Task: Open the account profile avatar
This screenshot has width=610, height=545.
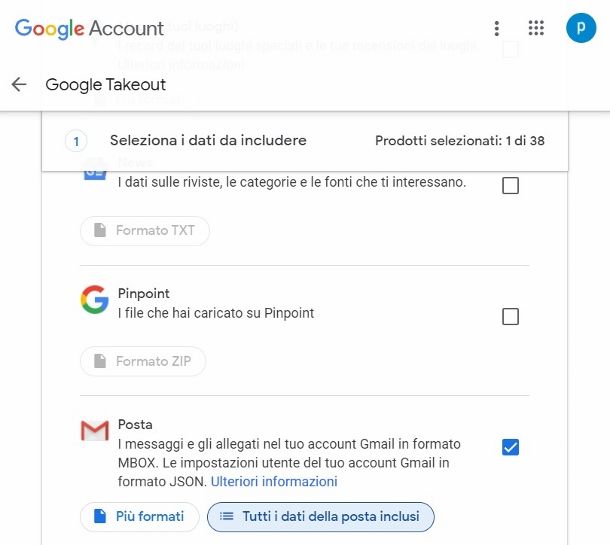Action: (x=580, y=29)
